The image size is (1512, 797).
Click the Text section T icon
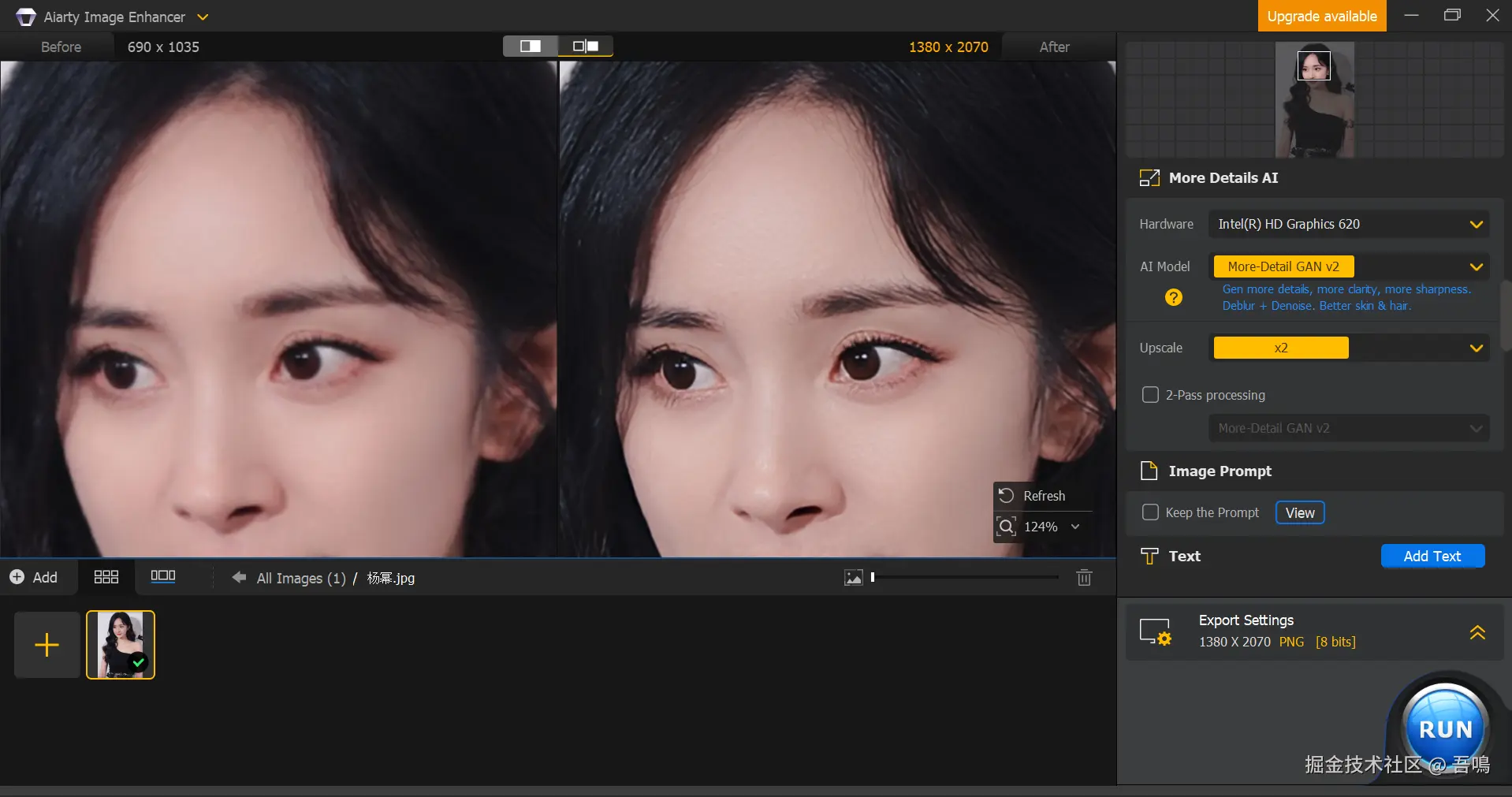pyautogui.click(x=1149, y=557)
